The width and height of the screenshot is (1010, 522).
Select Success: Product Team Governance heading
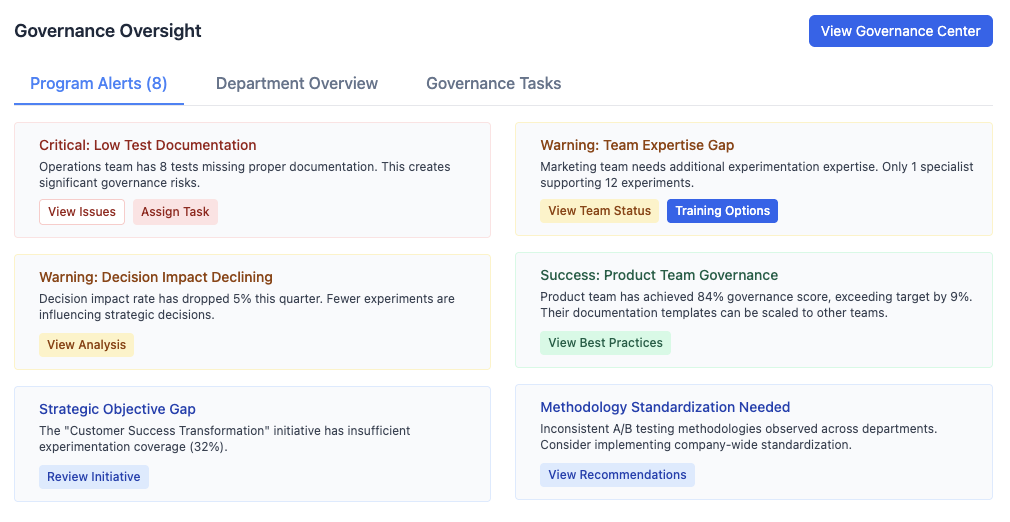[x=659, y=275]
